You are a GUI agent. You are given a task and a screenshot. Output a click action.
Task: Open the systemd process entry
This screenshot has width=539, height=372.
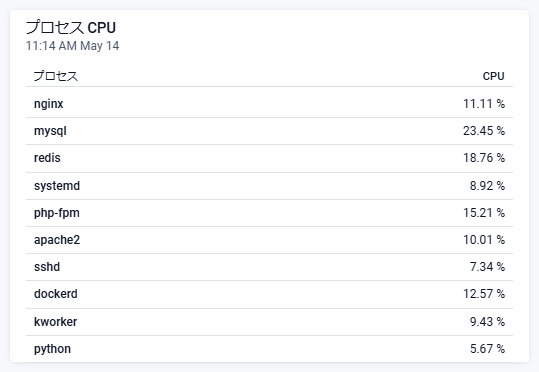point(269,186)
